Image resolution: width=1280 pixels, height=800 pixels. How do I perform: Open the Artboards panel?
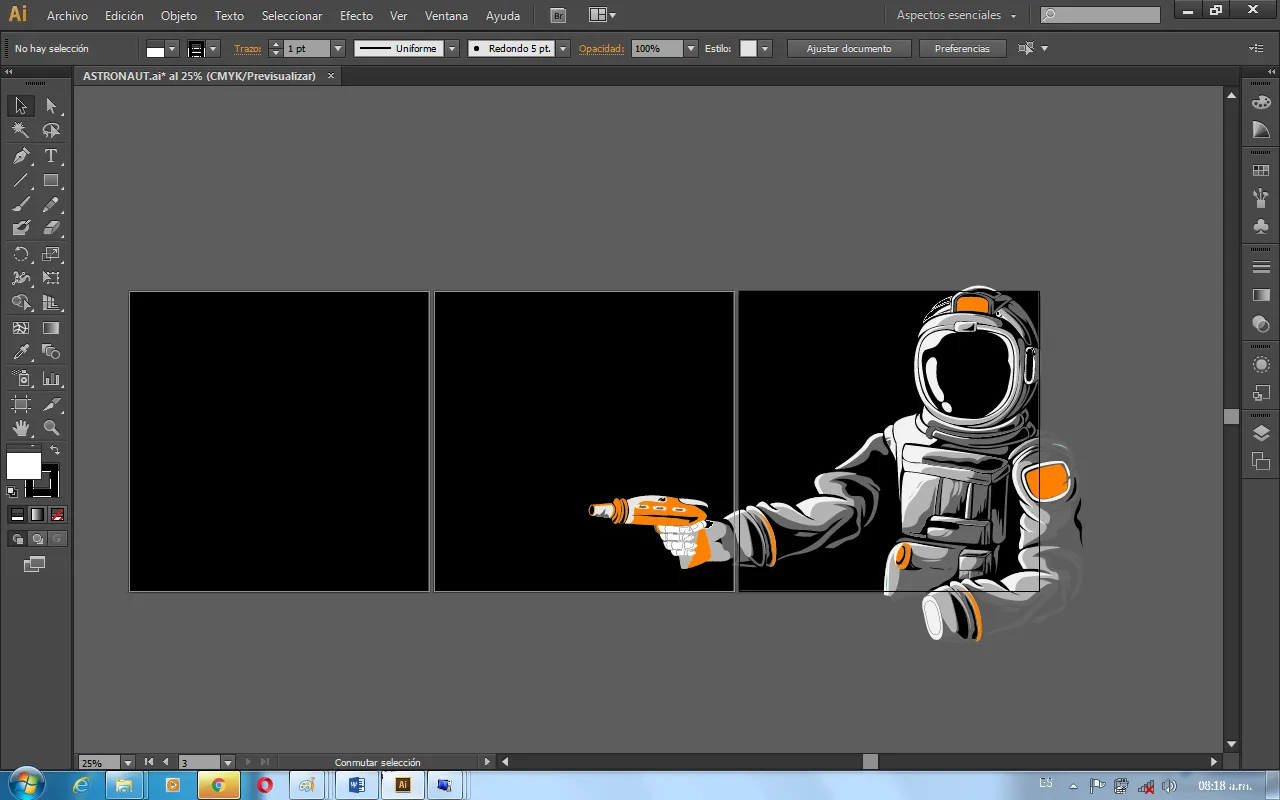coord(1261,461)
